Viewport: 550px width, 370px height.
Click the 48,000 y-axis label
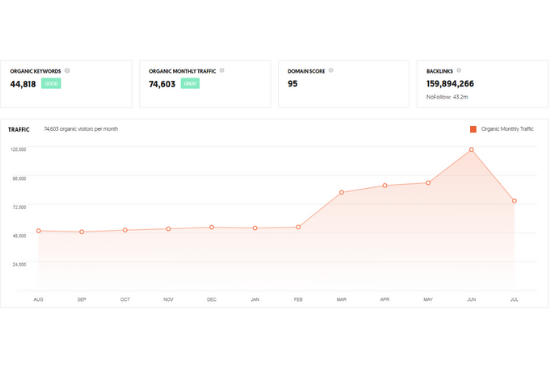19,236
